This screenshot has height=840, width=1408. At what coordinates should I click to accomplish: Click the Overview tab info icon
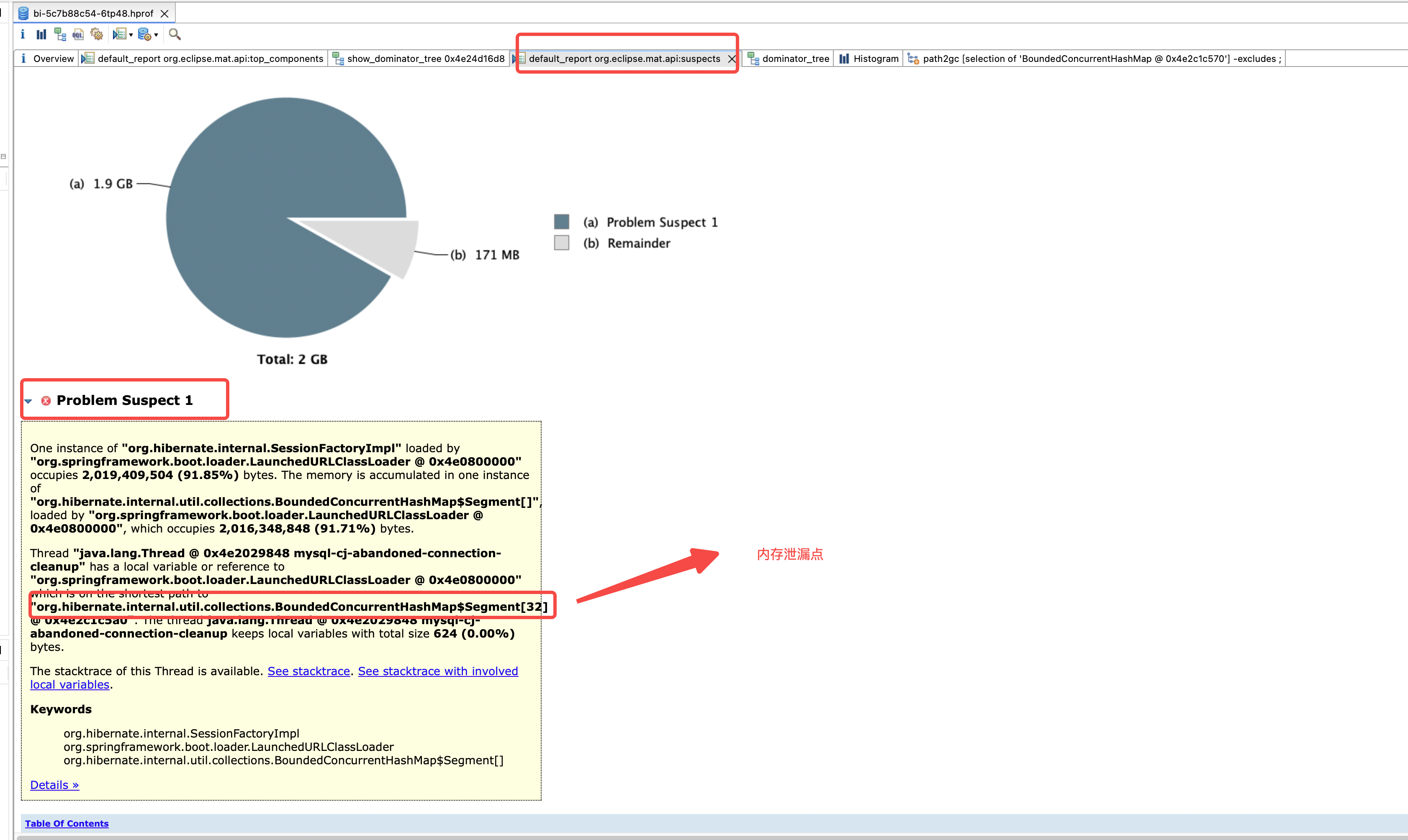point(23,58)
